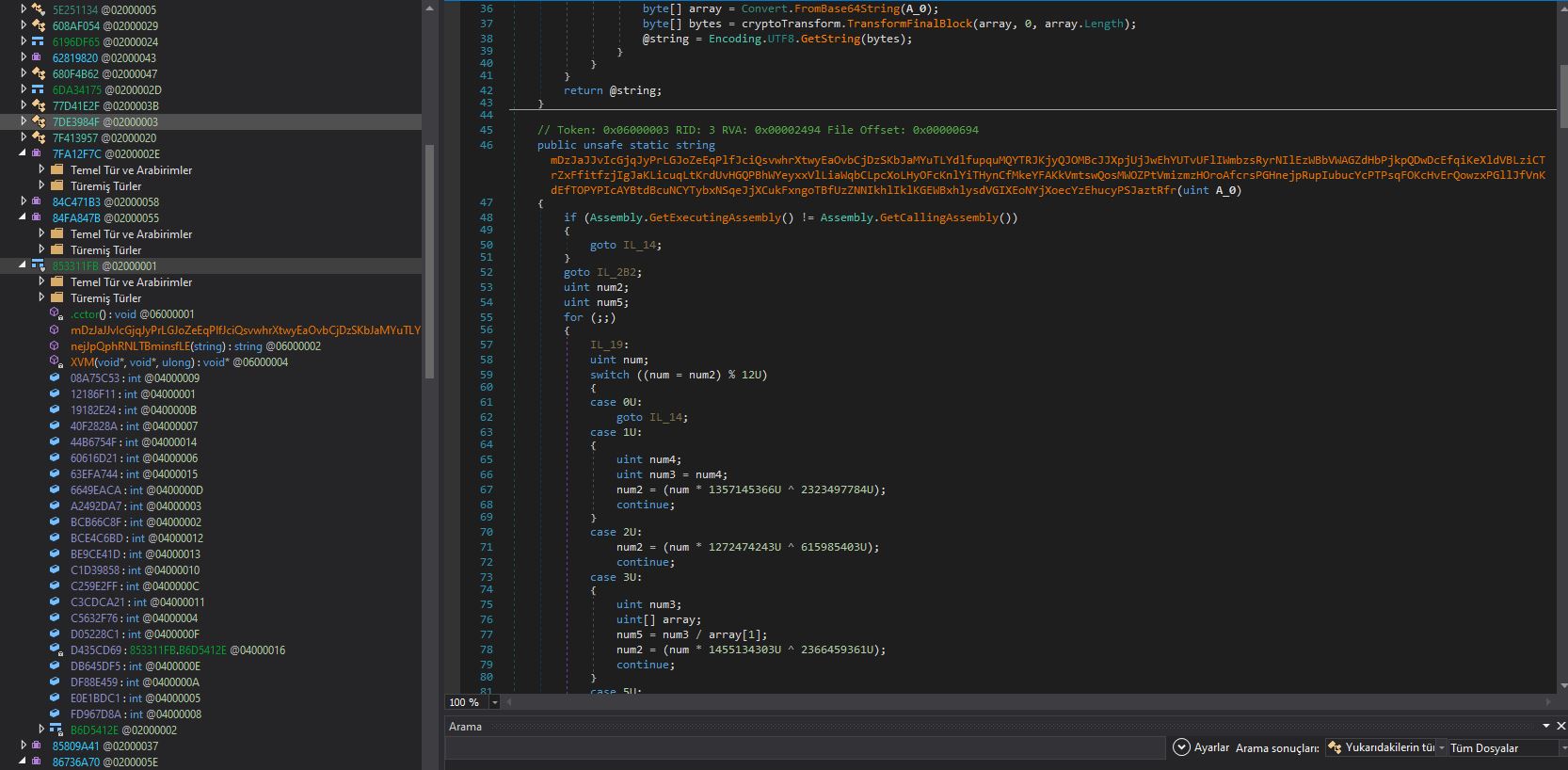
Task: Click the class icon beside 7F413957
Action: coord(39,137)
